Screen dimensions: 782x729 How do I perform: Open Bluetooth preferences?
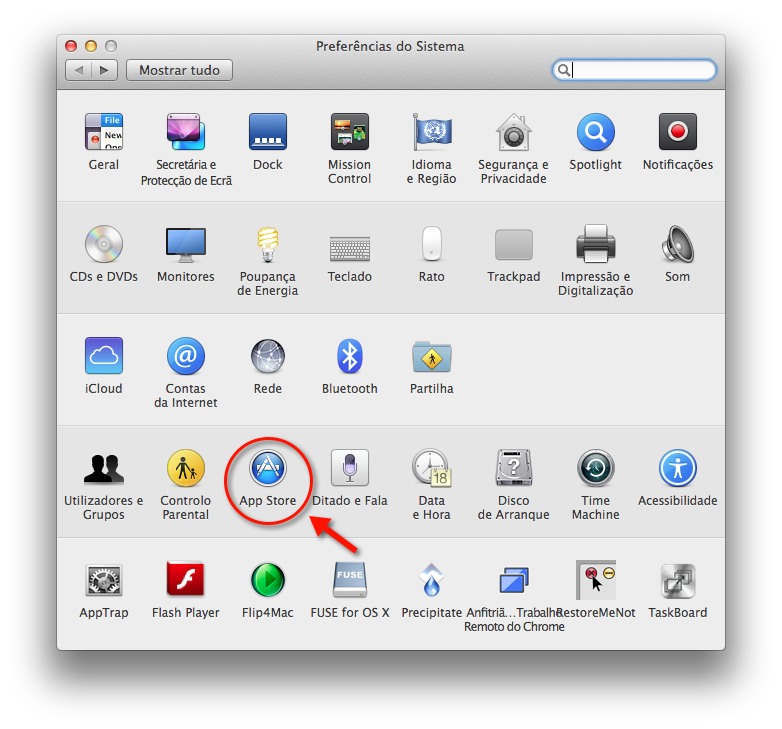(350, 356)
